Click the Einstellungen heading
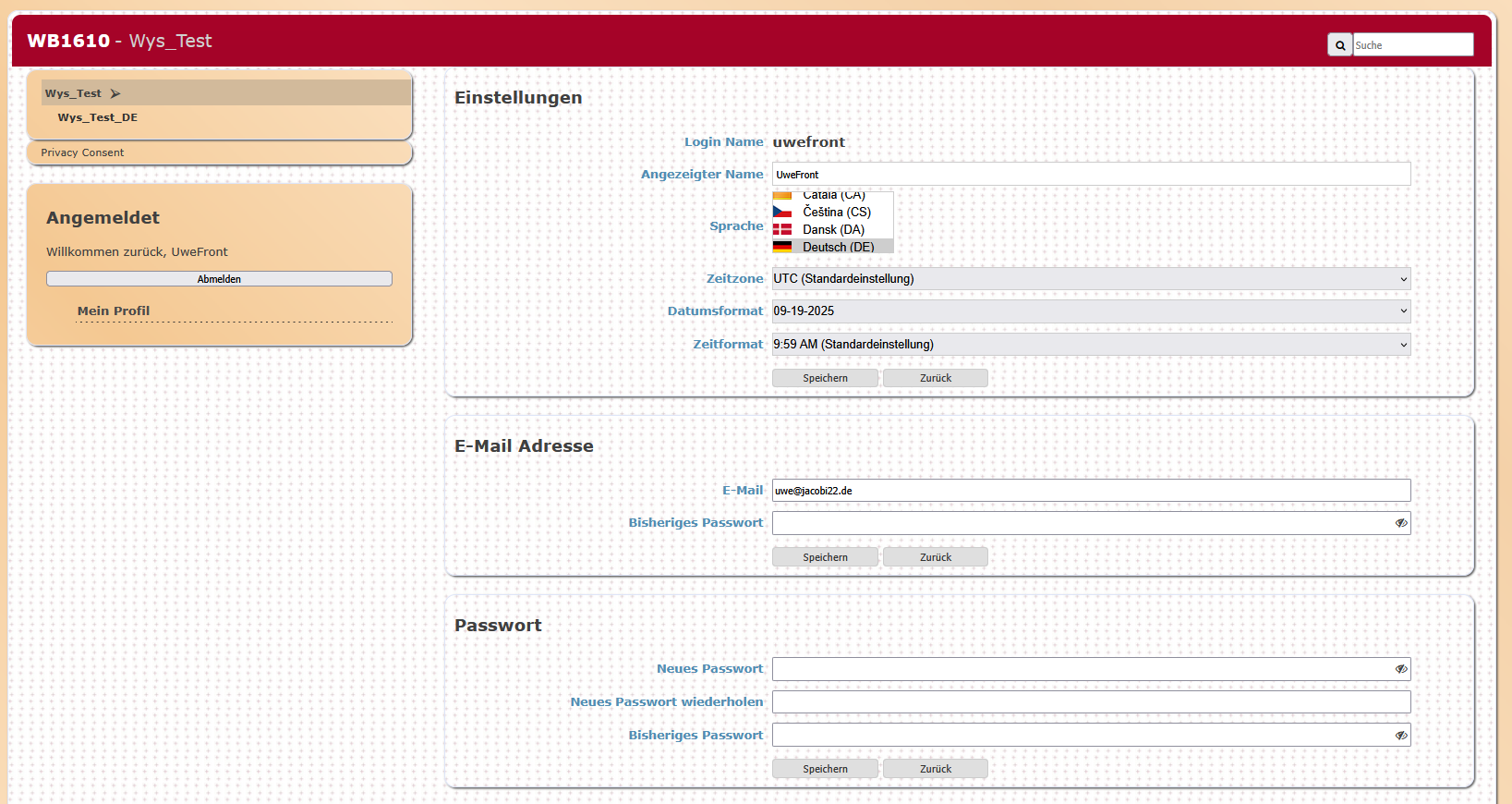 tap(518, 98)
